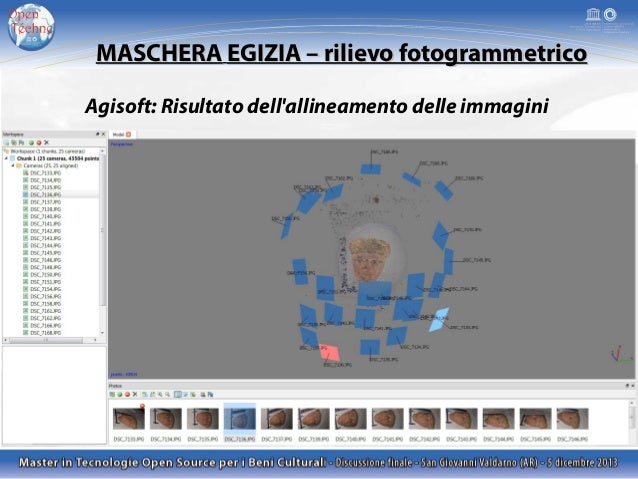Click the Rotate right icon in Photos toolbar

click(153, 394)
